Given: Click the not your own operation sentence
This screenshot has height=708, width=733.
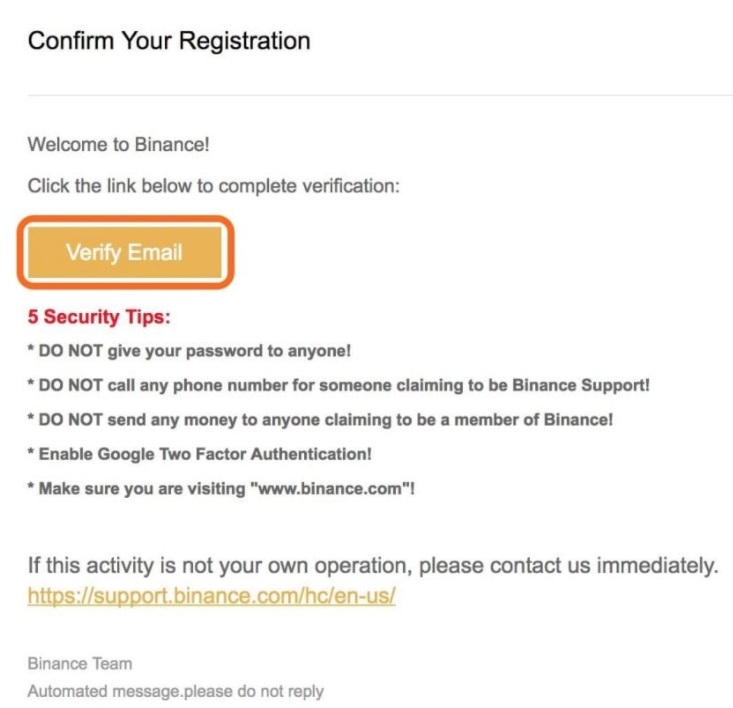Looking at the screenshot, I should point(373,566).
